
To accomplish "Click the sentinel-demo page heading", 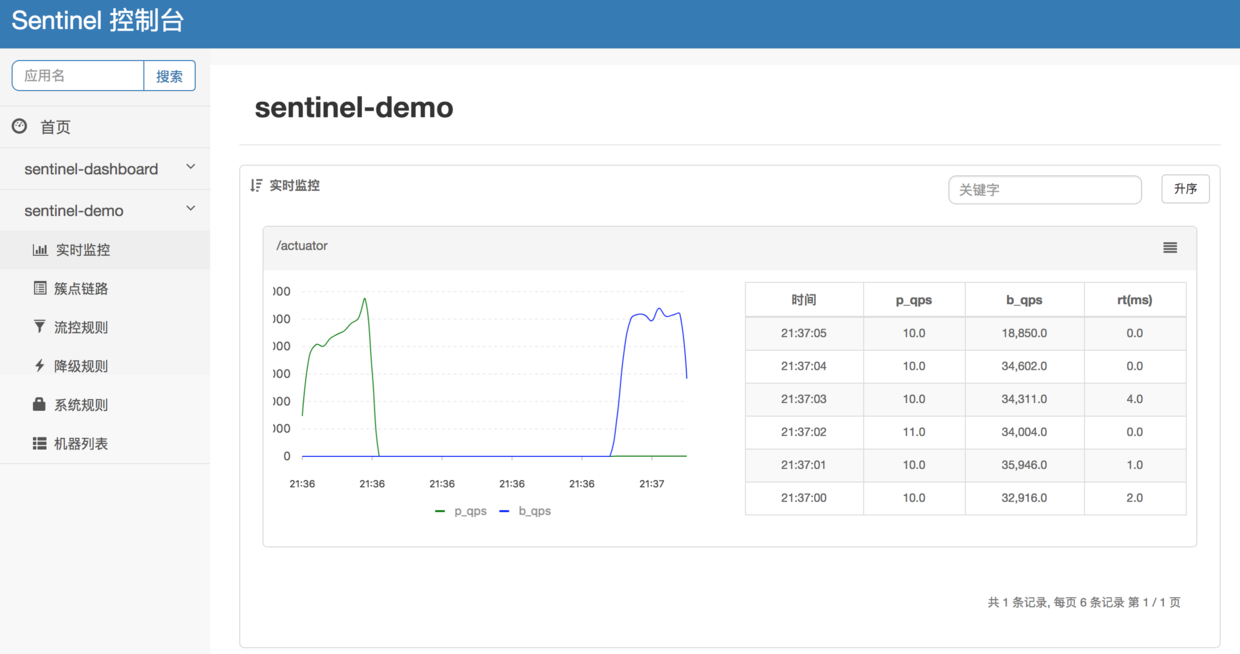I will coord(354,107).
